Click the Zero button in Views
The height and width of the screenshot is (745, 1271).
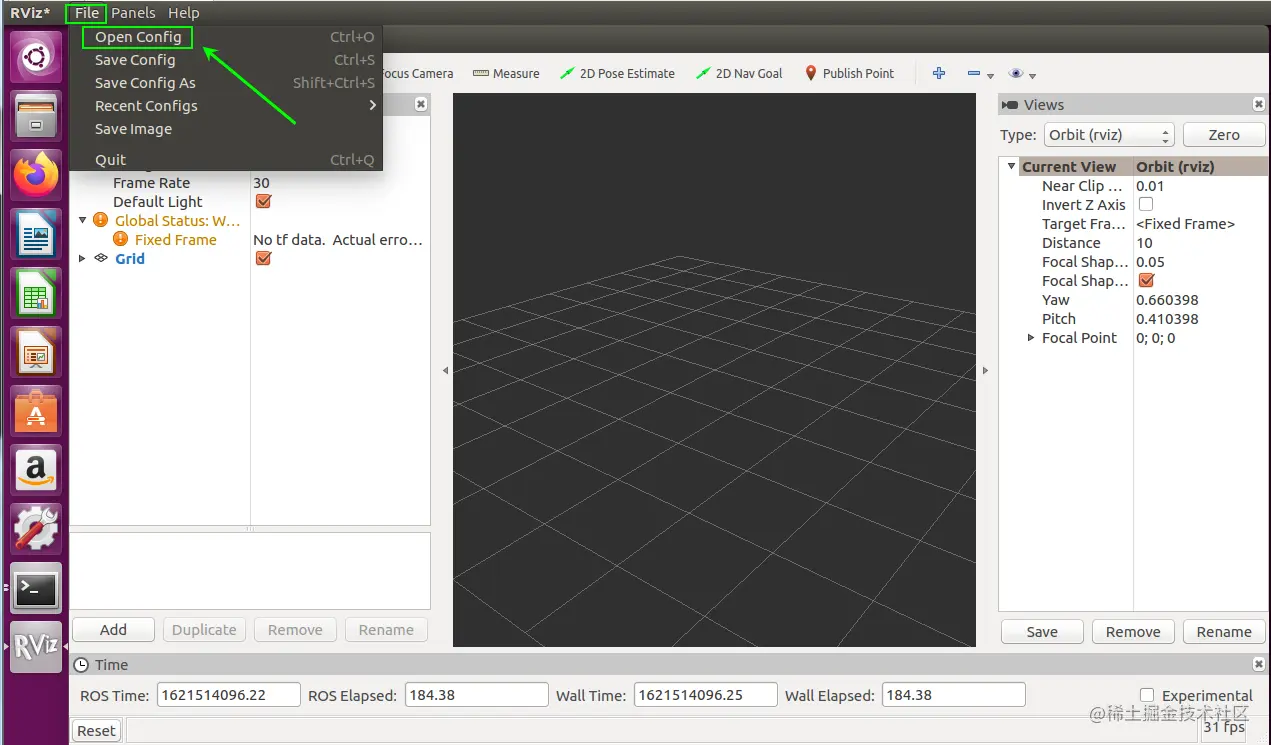click(x=1224, y=135)
